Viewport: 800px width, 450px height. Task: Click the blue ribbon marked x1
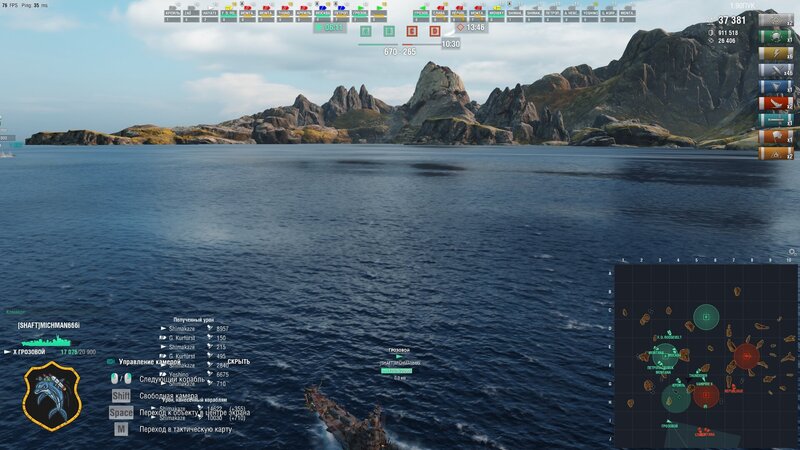pos(776,87)
